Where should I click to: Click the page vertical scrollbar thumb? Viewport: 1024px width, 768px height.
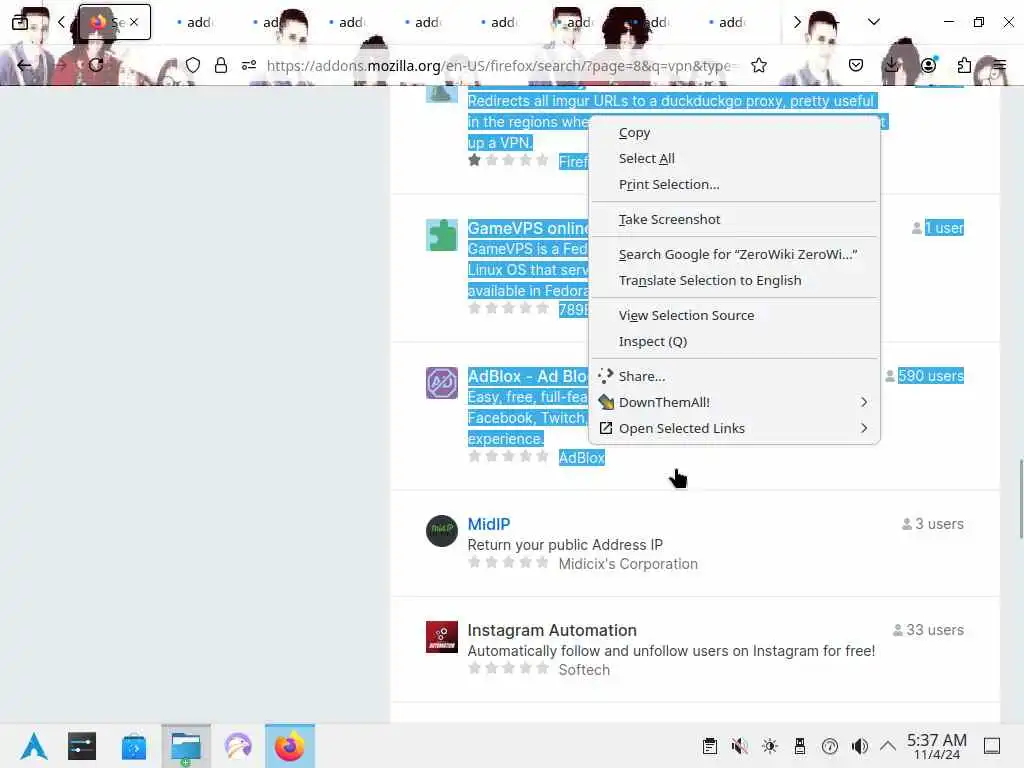click(x=1020, y=499)
